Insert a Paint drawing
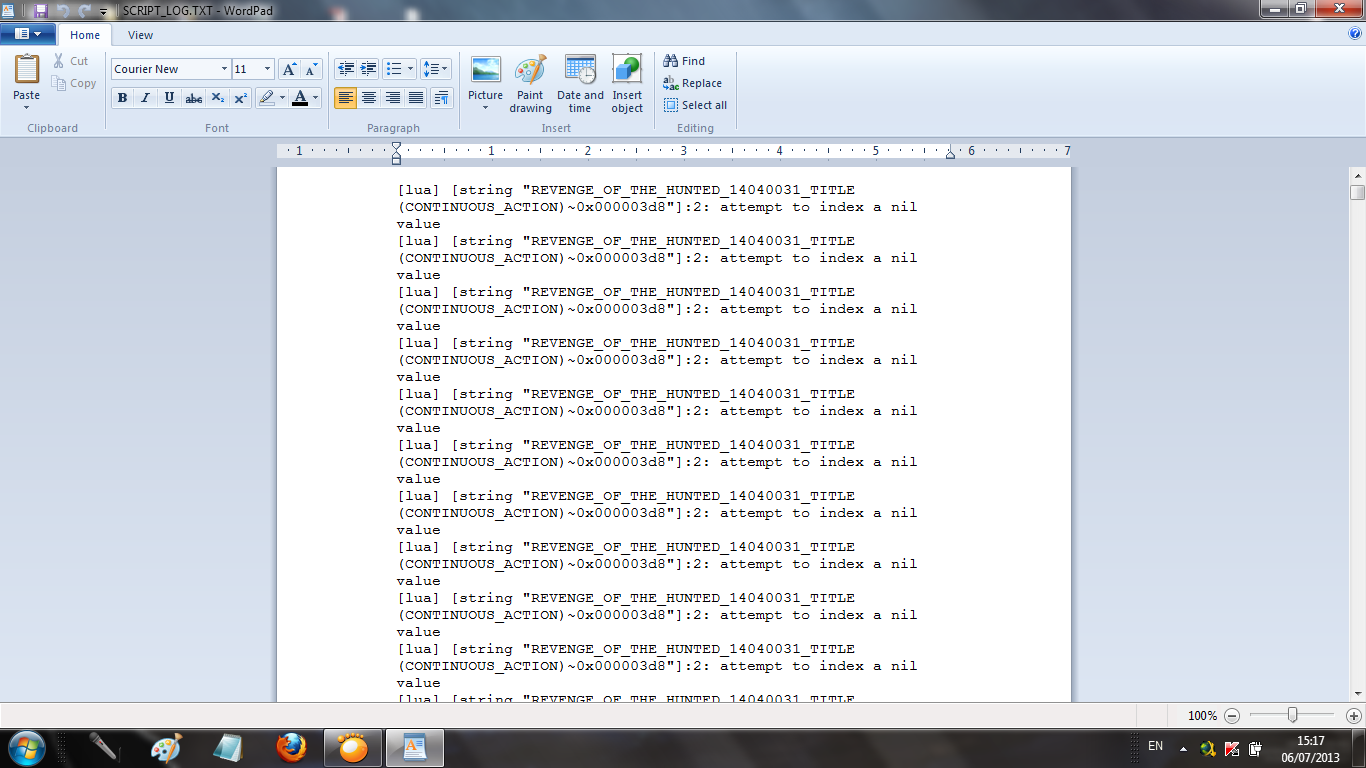Screen dimensions: 1366x768 (530, 72)
